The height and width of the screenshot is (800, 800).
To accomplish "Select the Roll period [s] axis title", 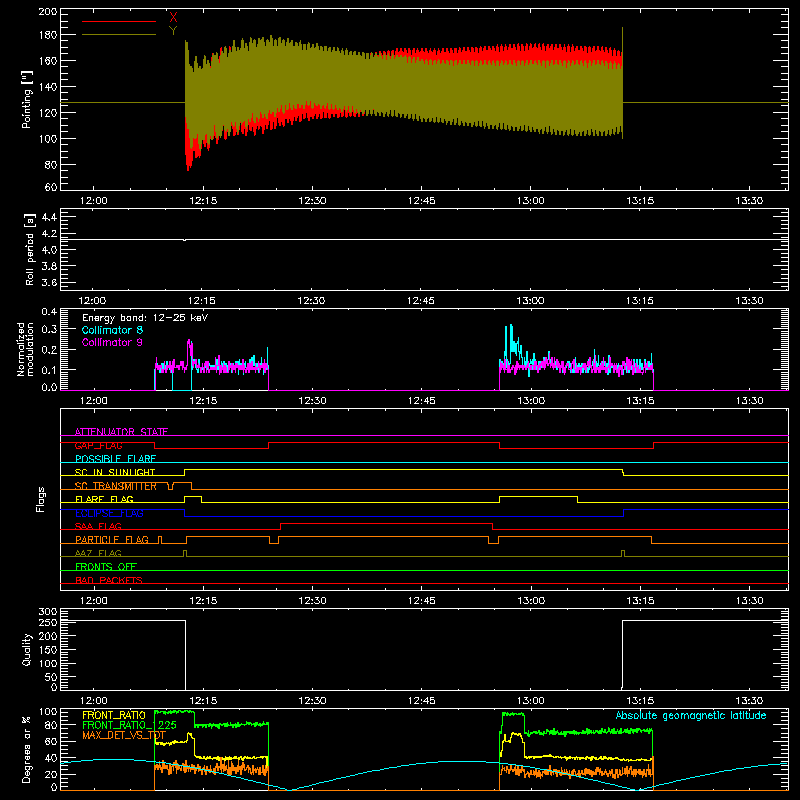I will tap(30, 249).
